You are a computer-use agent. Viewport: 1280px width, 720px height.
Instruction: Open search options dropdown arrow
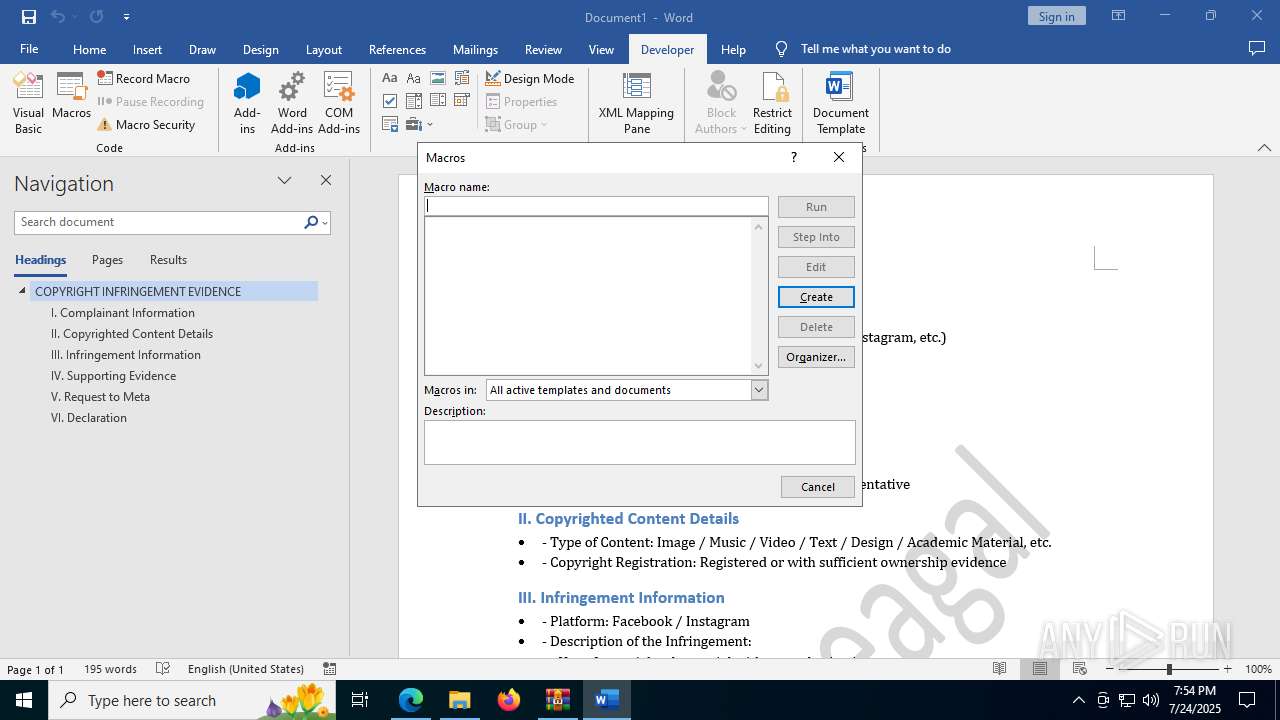coord(325,222)
